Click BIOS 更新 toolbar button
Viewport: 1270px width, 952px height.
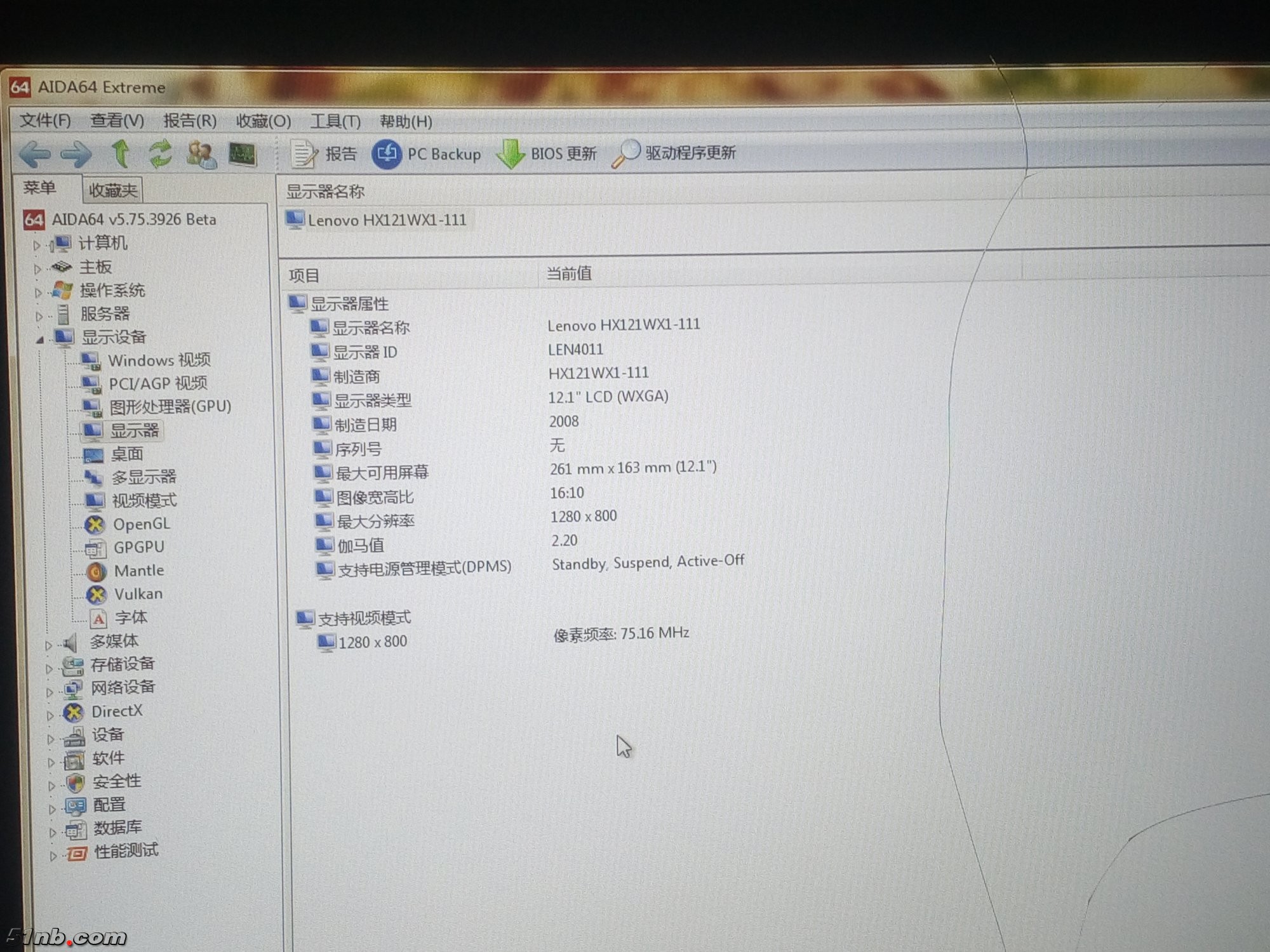pyautogui.click(x=546, y=154)
